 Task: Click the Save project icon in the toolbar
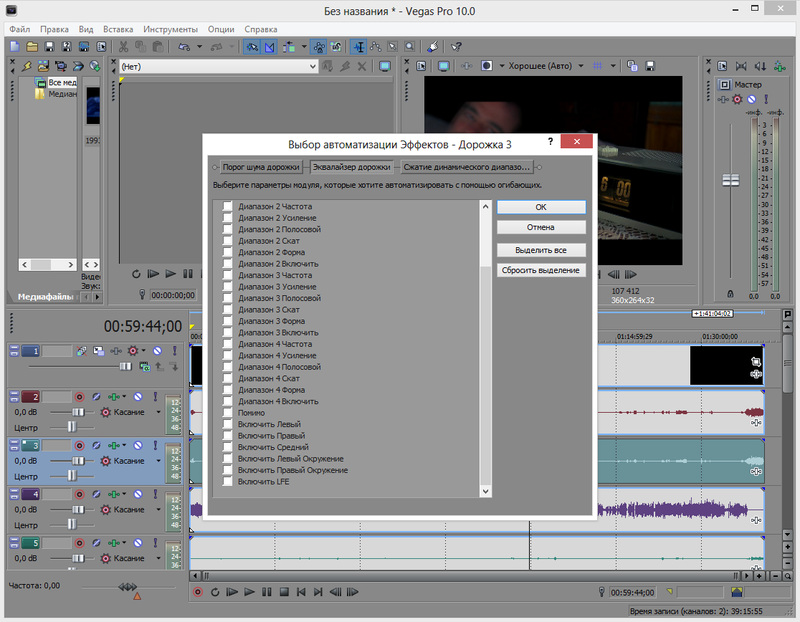pyautogui.click(x=48, y=47)
